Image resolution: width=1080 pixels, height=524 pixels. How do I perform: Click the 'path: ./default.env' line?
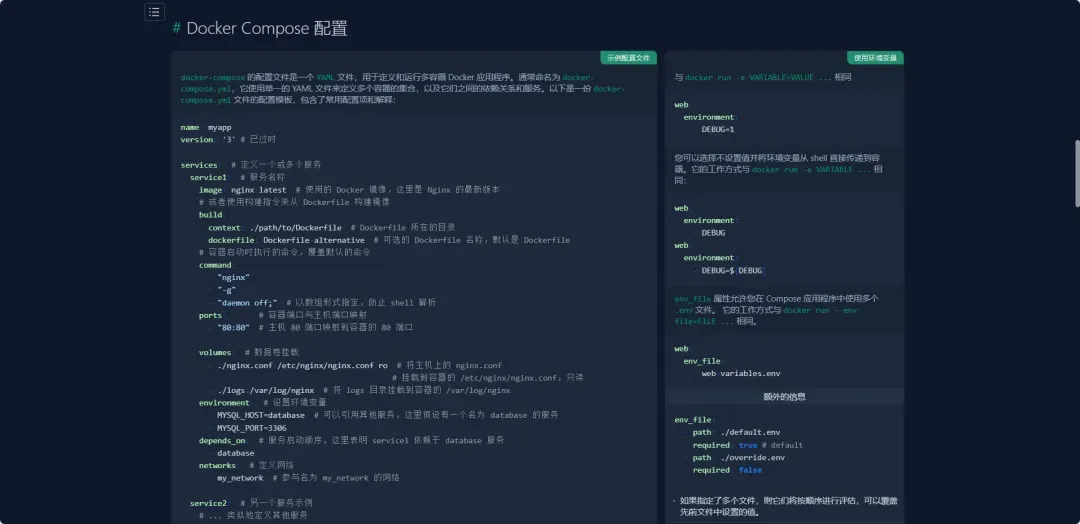(736, 432)
